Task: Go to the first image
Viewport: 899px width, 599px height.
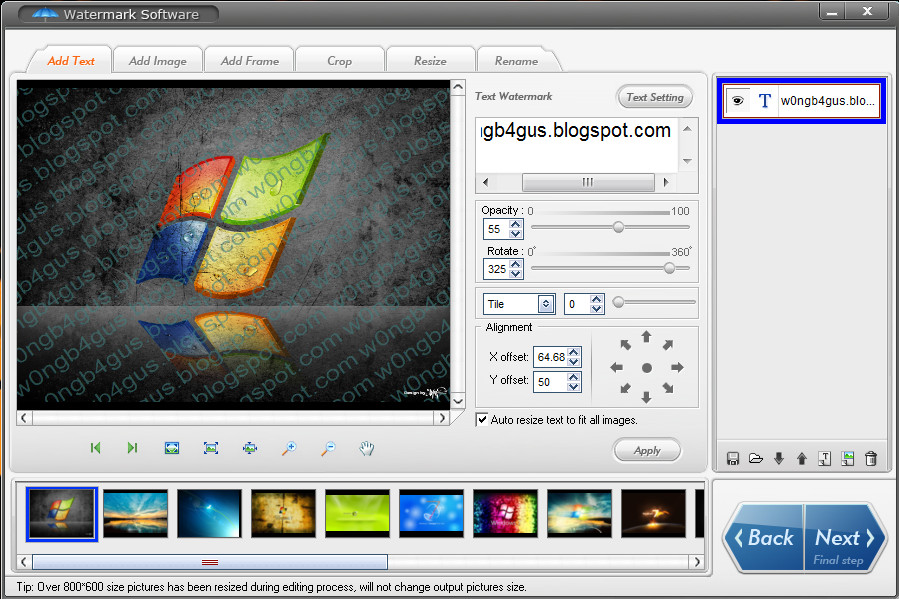Action: pyautogui.click(x=95, y=448)
